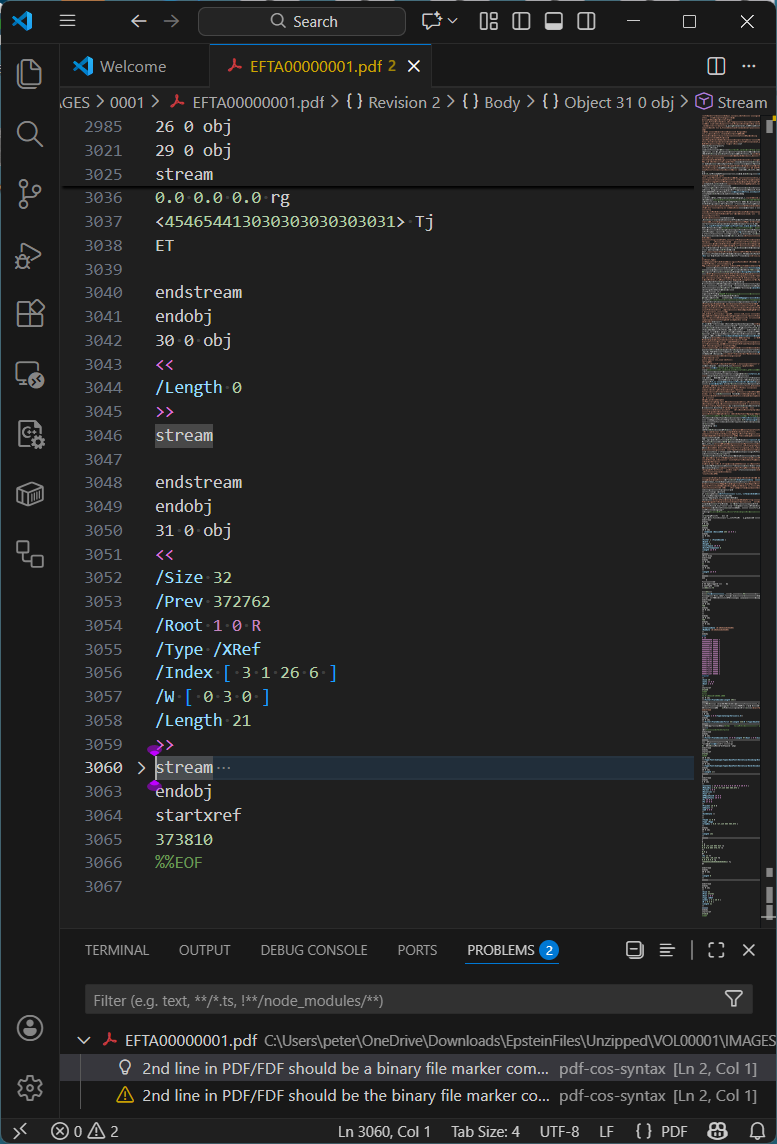Switch to the DEBUG CONSOLE panel tab
The height and width of the screenshot is (1144, 777).
tap(314, 950)
